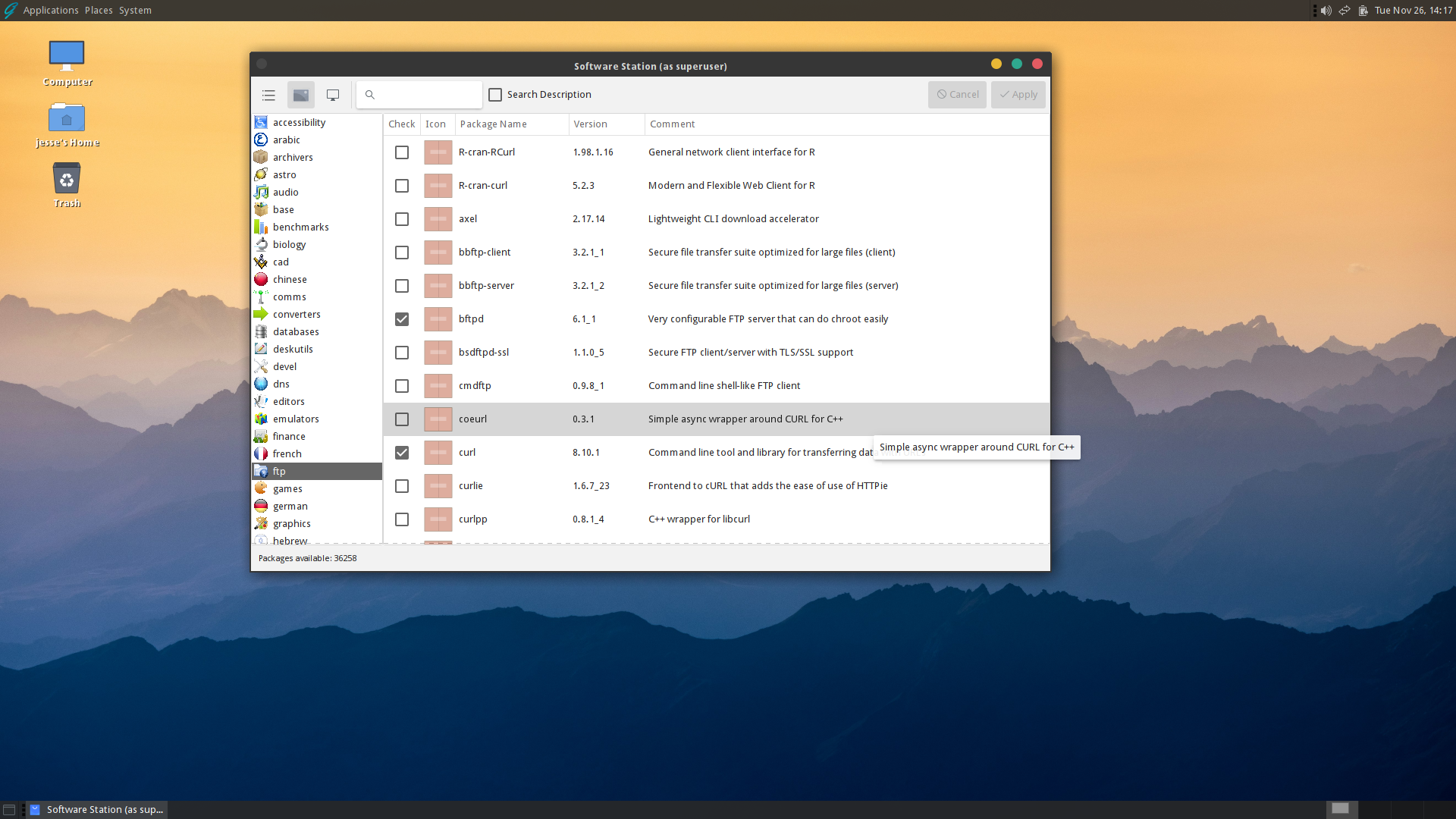Uncheck the curl package checkbox
Viewport: 1456px width, 819px height.
click(402, 453)
